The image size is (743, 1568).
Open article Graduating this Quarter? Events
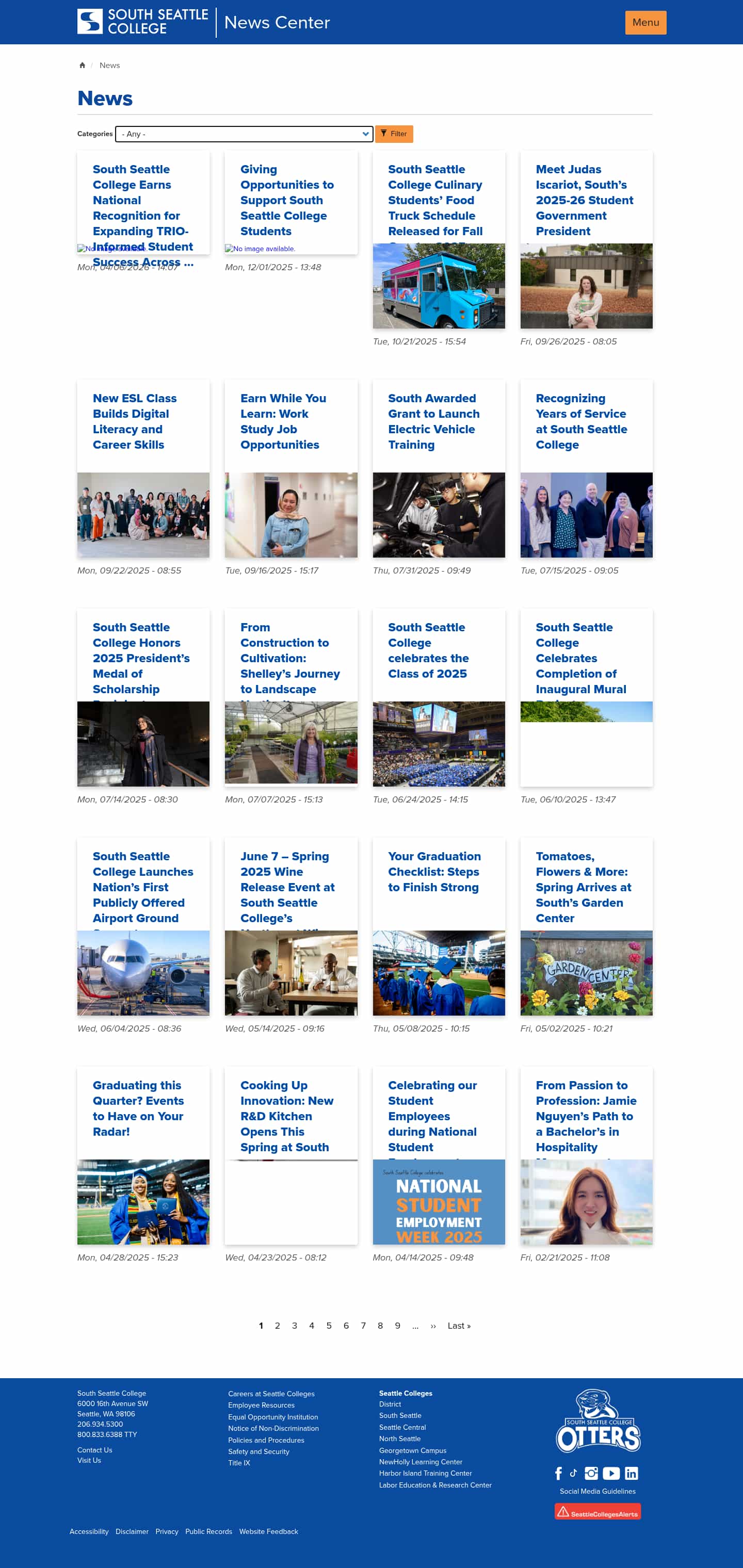(138, 1108)
